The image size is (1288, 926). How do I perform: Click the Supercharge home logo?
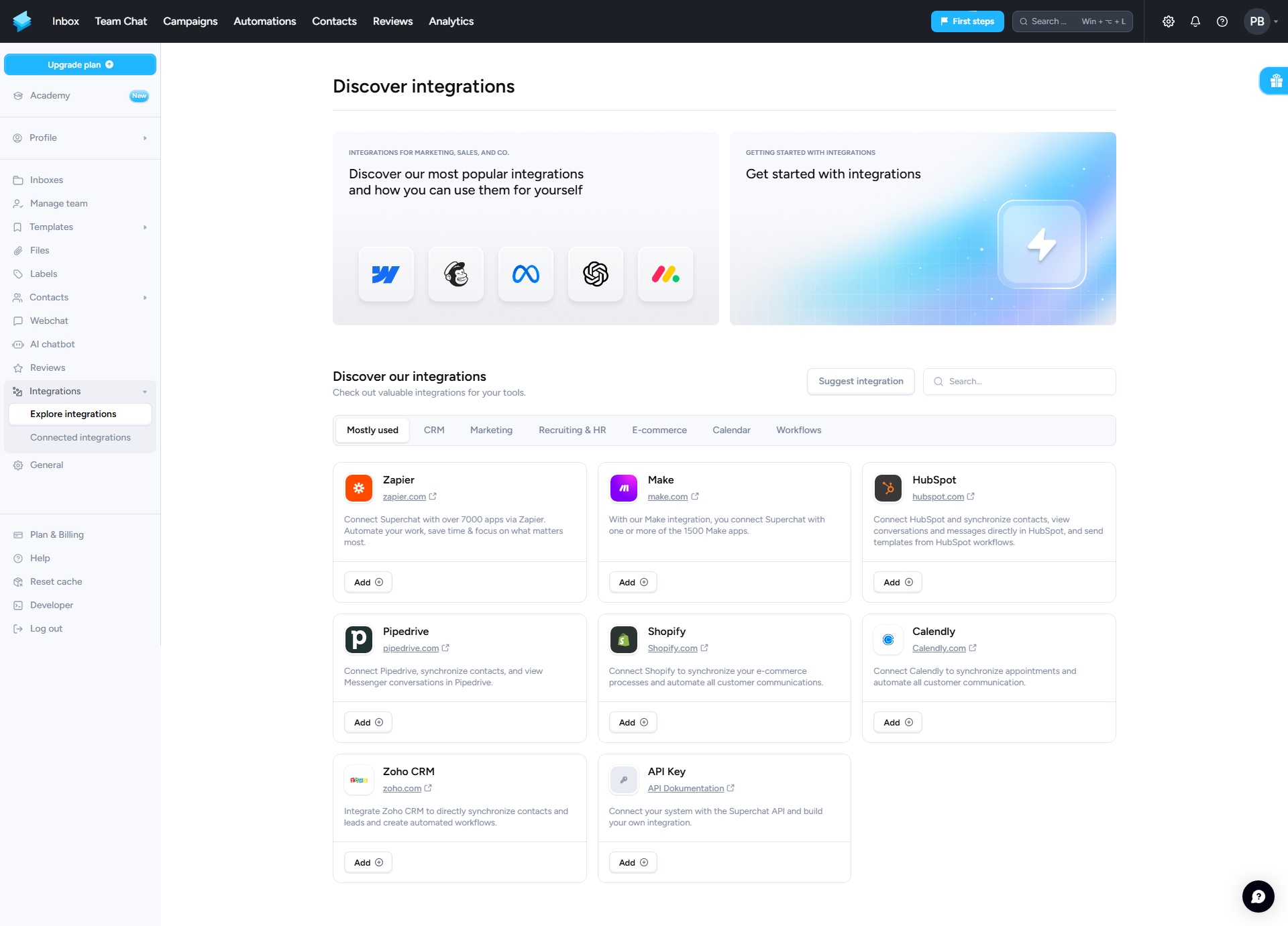[22, 21]
